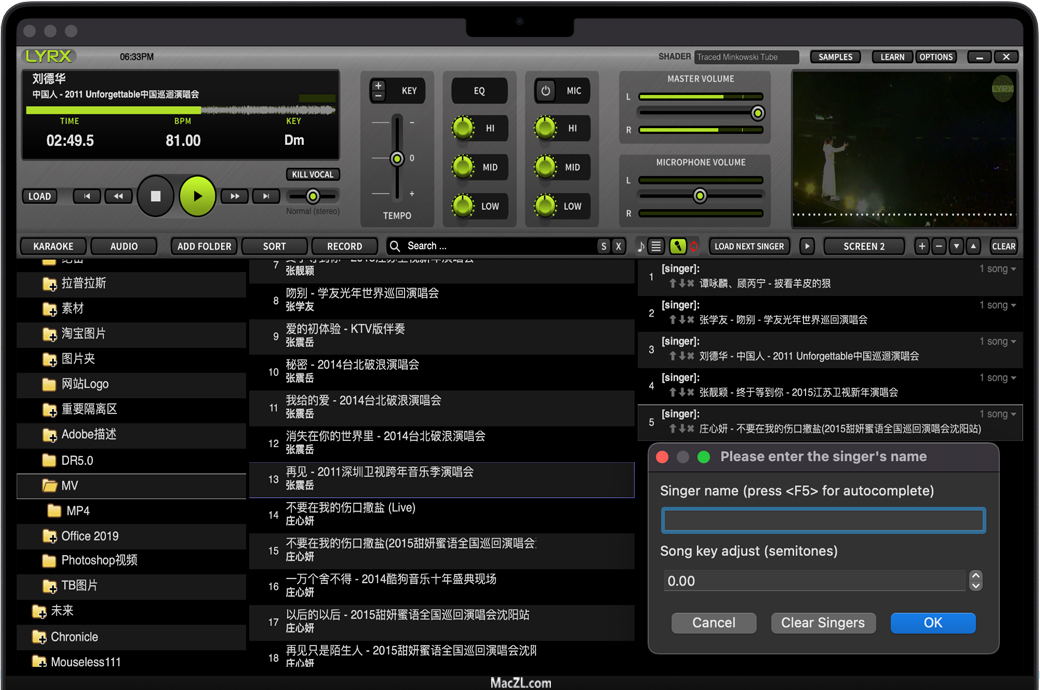This screenshot has width=1040, height=690.
Task: Click the green microphone icon in toolbar
Action: (677, 246)
